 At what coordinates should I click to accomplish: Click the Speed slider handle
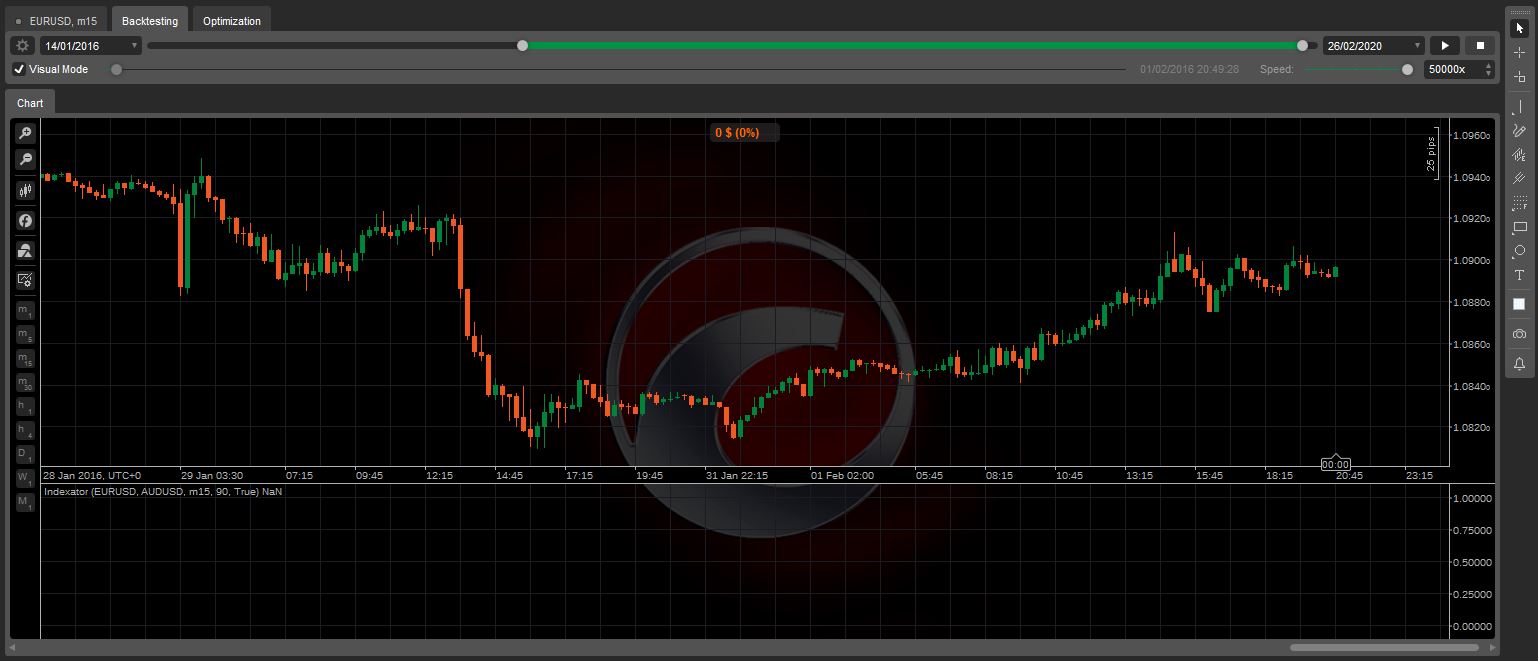[1408, 69]
